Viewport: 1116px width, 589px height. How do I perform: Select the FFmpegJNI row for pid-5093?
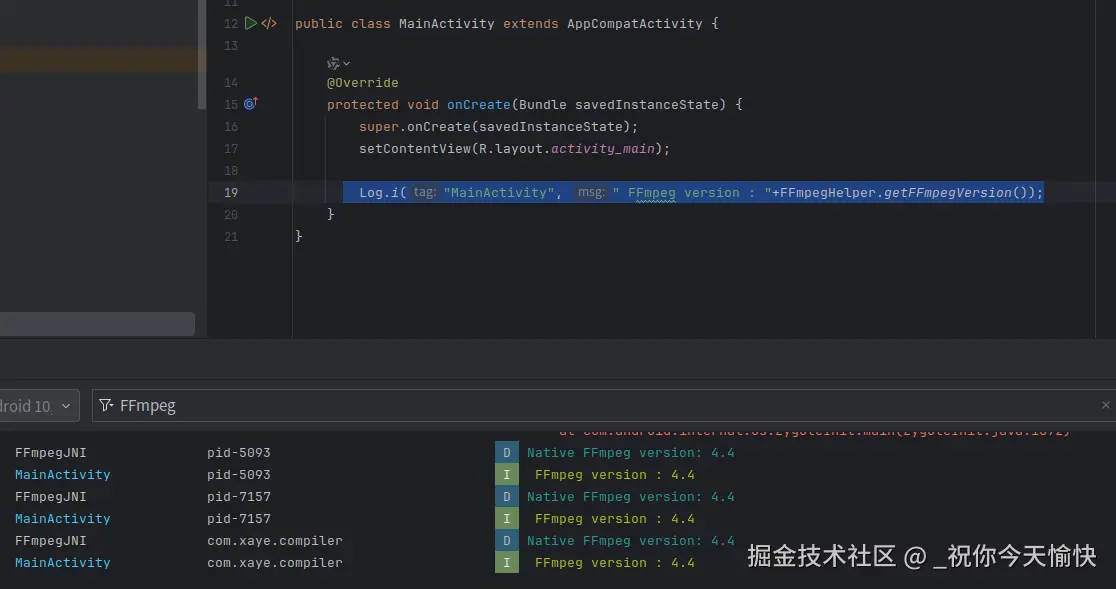point(51,453)
